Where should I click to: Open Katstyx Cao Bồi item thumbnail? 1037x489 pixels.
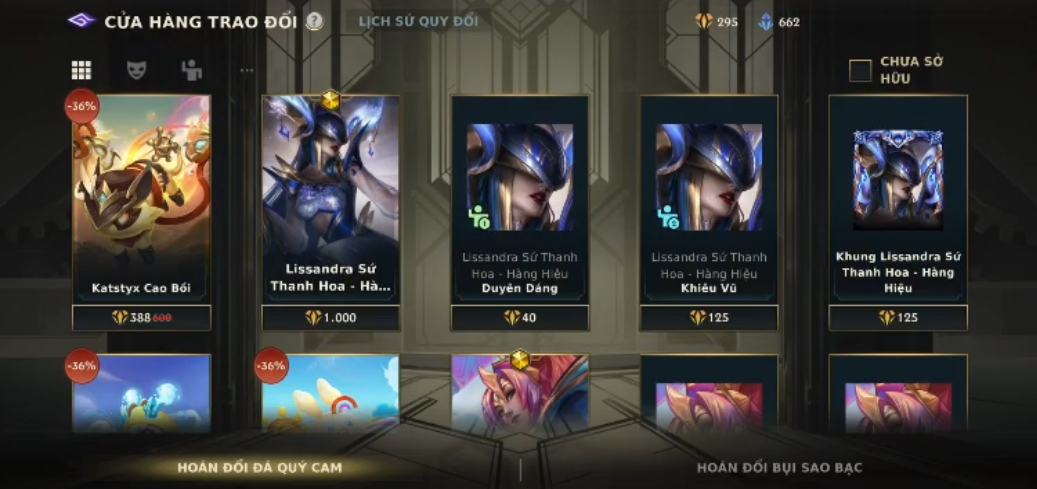coord(142,199)
